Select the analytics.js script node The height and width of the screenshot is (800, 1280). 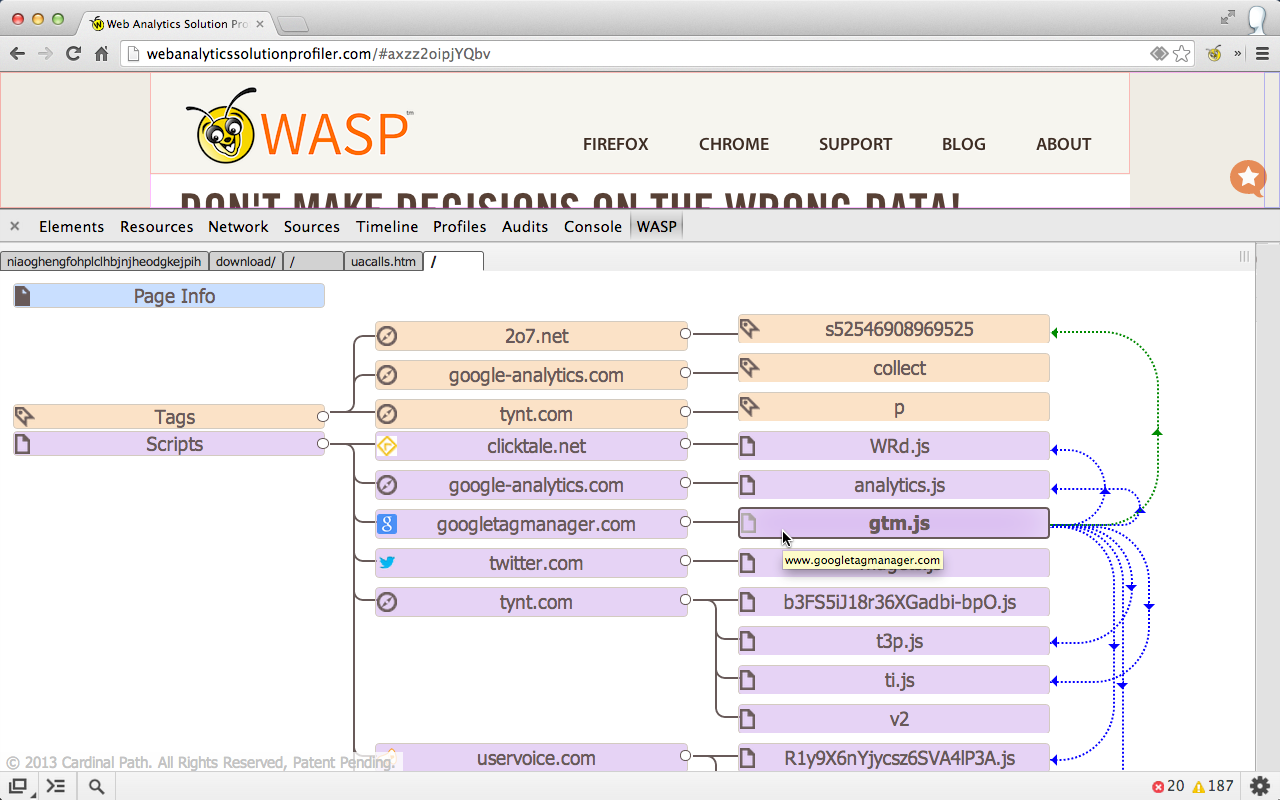point(894,485)
